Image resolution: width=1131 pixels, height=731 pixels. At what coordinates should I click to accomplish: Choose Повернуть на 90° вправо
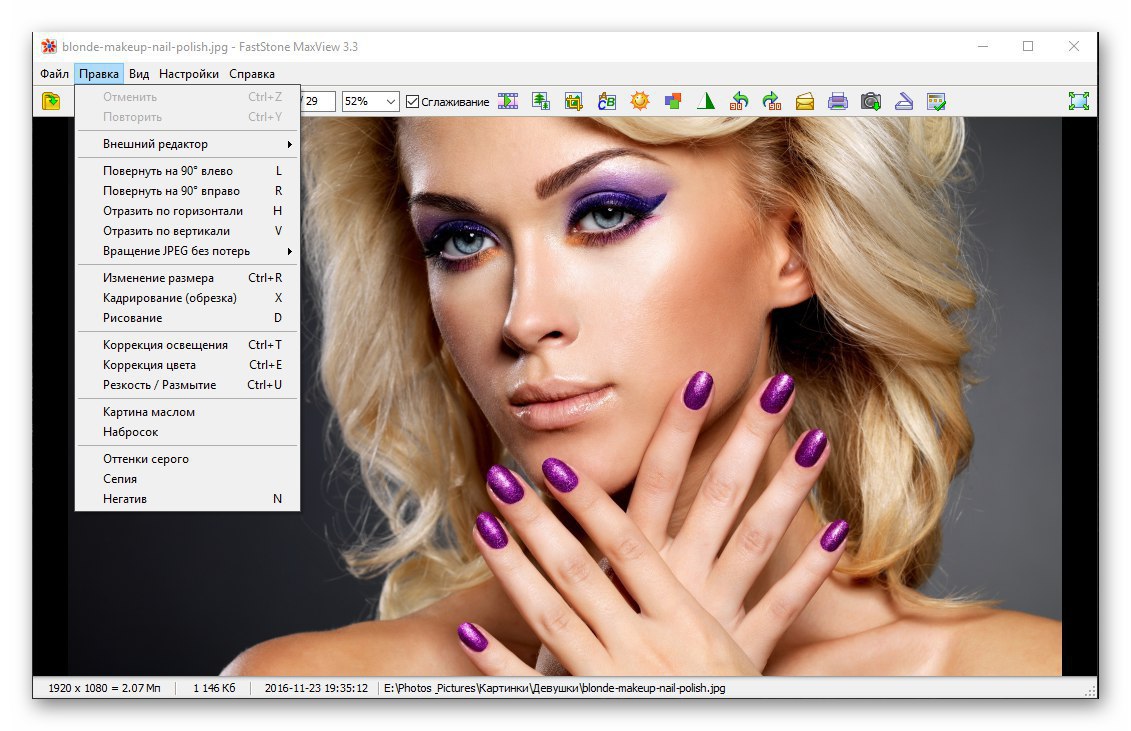(x=188, y=191)
